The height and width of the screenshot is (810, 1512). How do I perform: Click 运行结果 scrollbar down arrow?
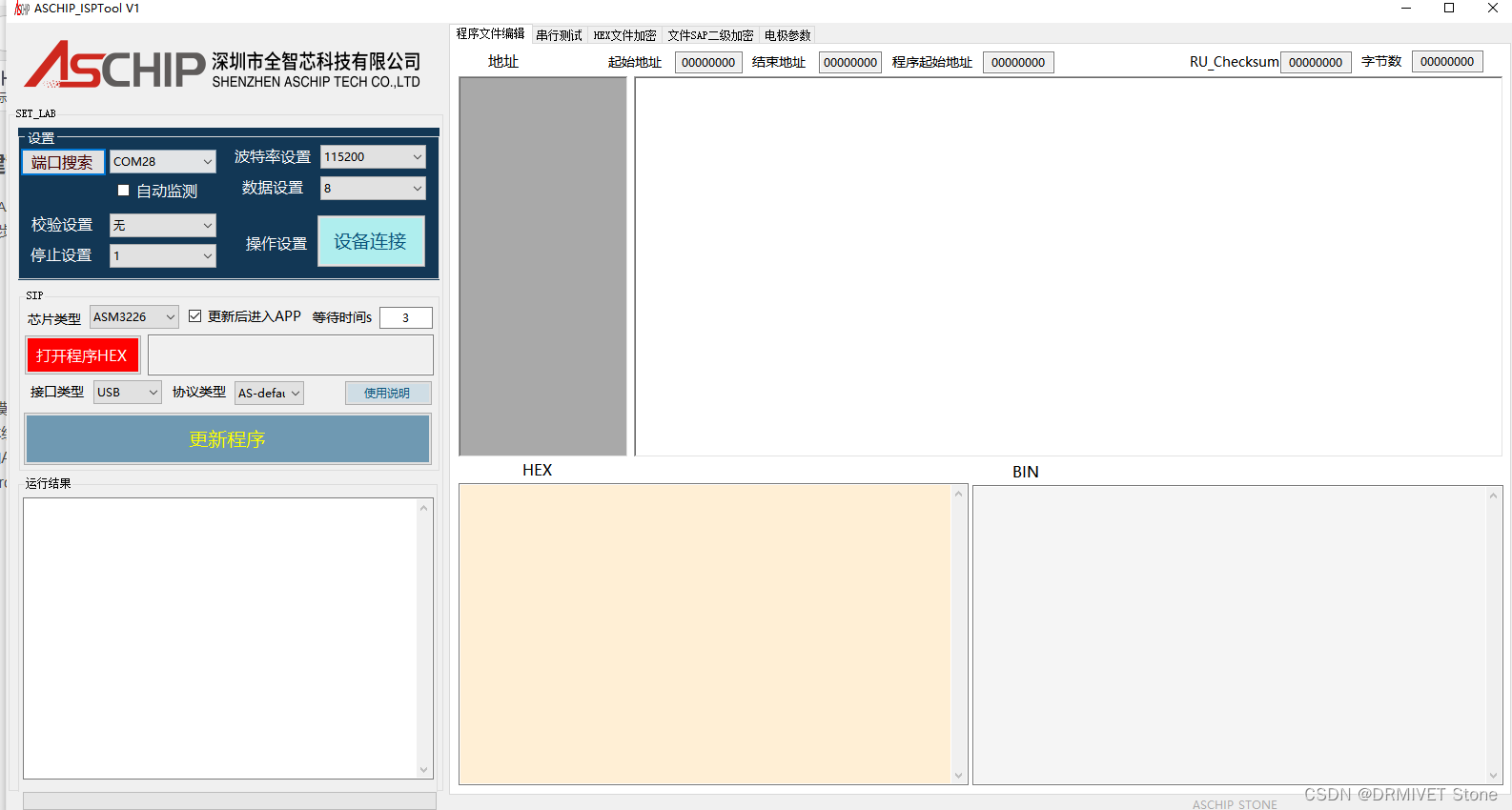[424, 770]
